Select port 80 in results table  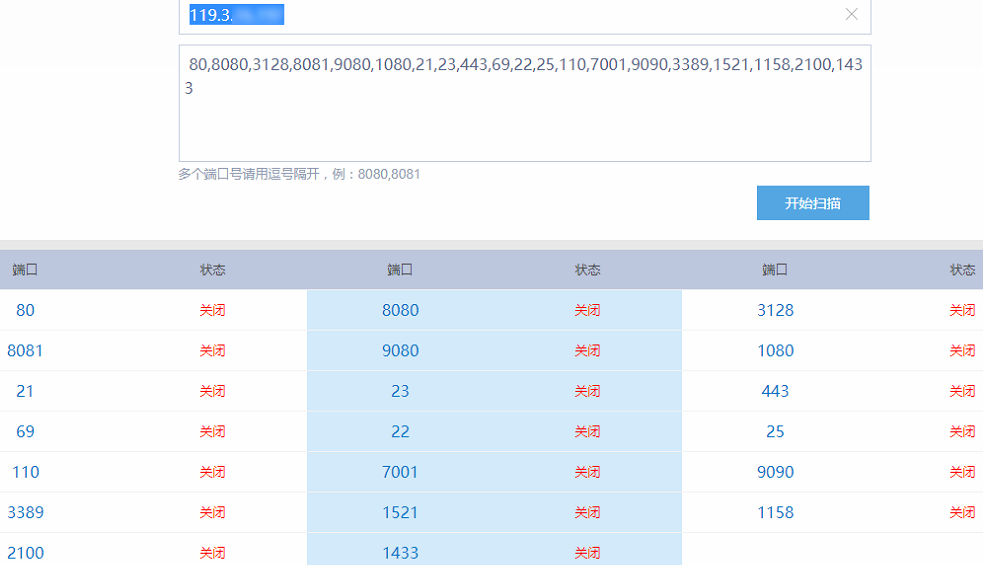[x=25, y=310]
